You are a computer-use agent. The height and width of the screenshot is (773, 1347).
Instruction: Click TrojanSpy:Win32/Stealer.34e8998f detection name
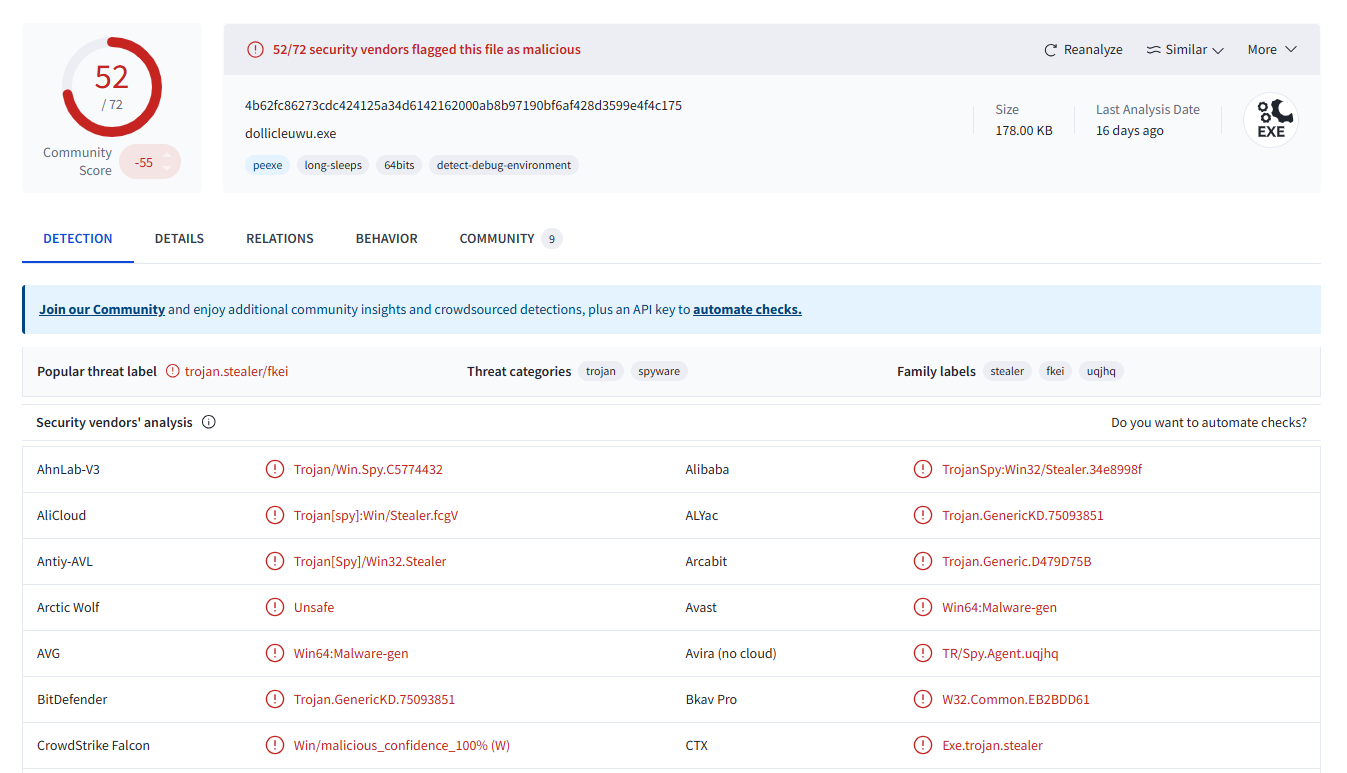[1042, 469]
